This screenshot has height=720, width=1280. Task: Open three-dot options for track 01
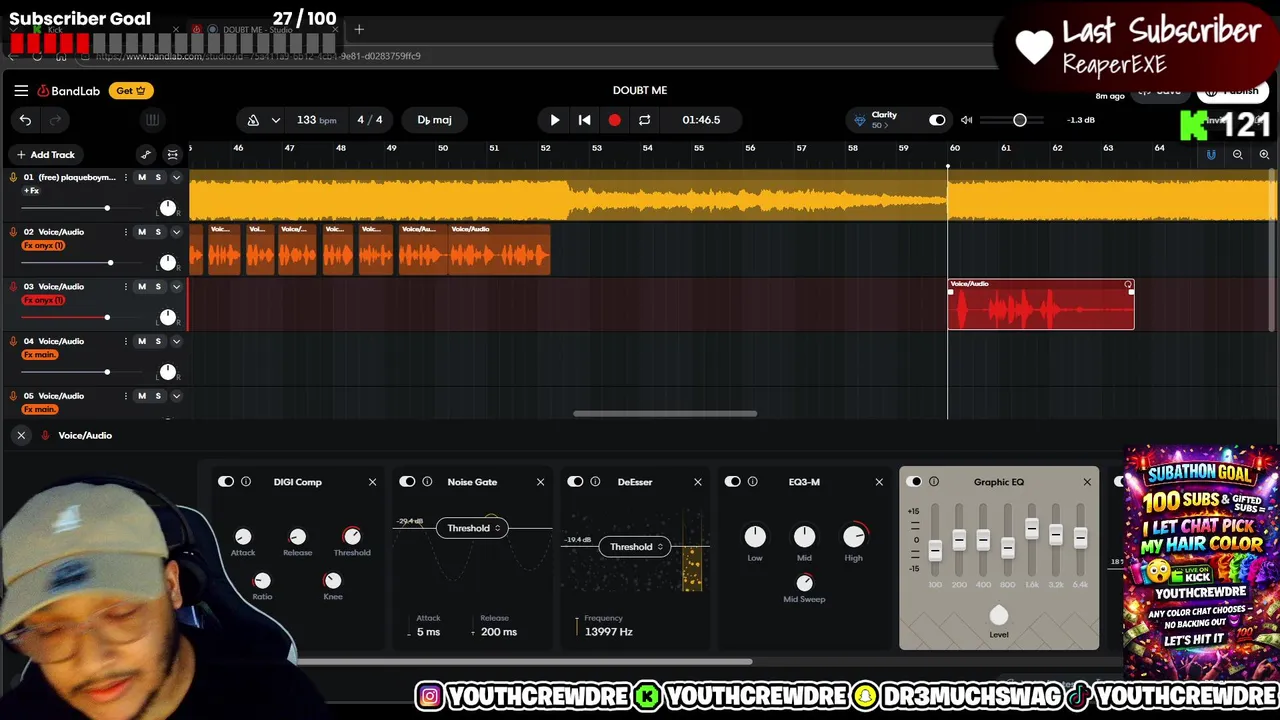point(126,177)
